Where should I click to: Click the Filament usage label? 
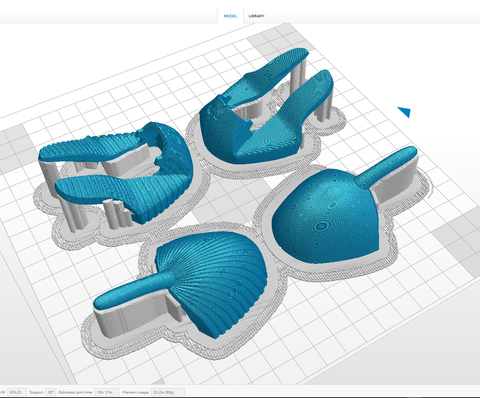(136, 392)
